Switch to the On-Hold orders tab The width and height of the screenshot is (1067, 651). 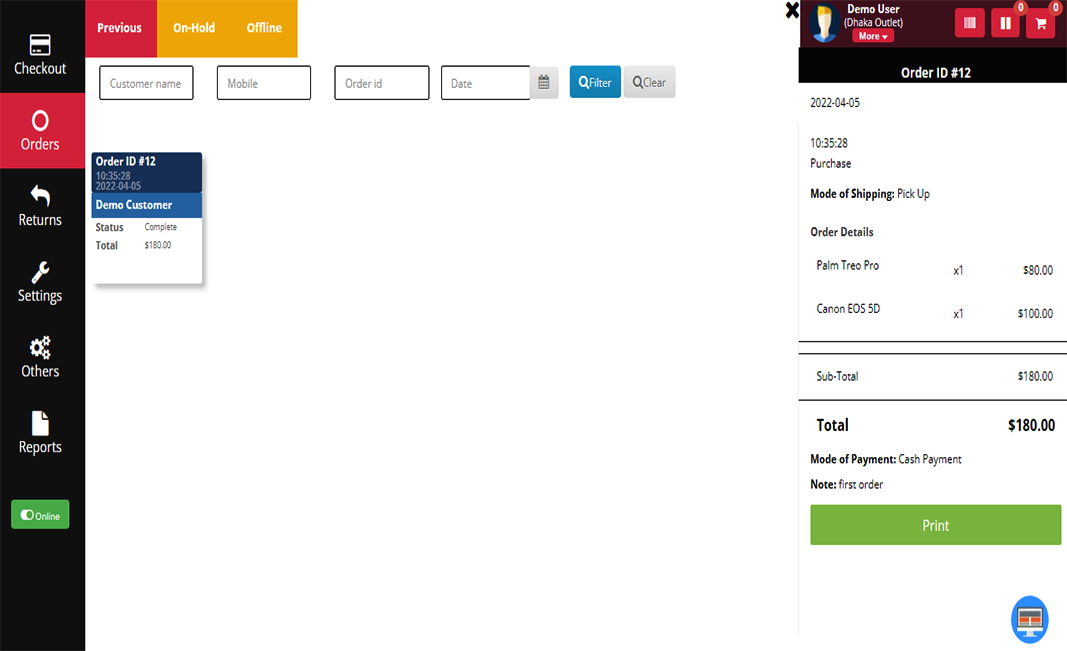[x=193, y=28]
